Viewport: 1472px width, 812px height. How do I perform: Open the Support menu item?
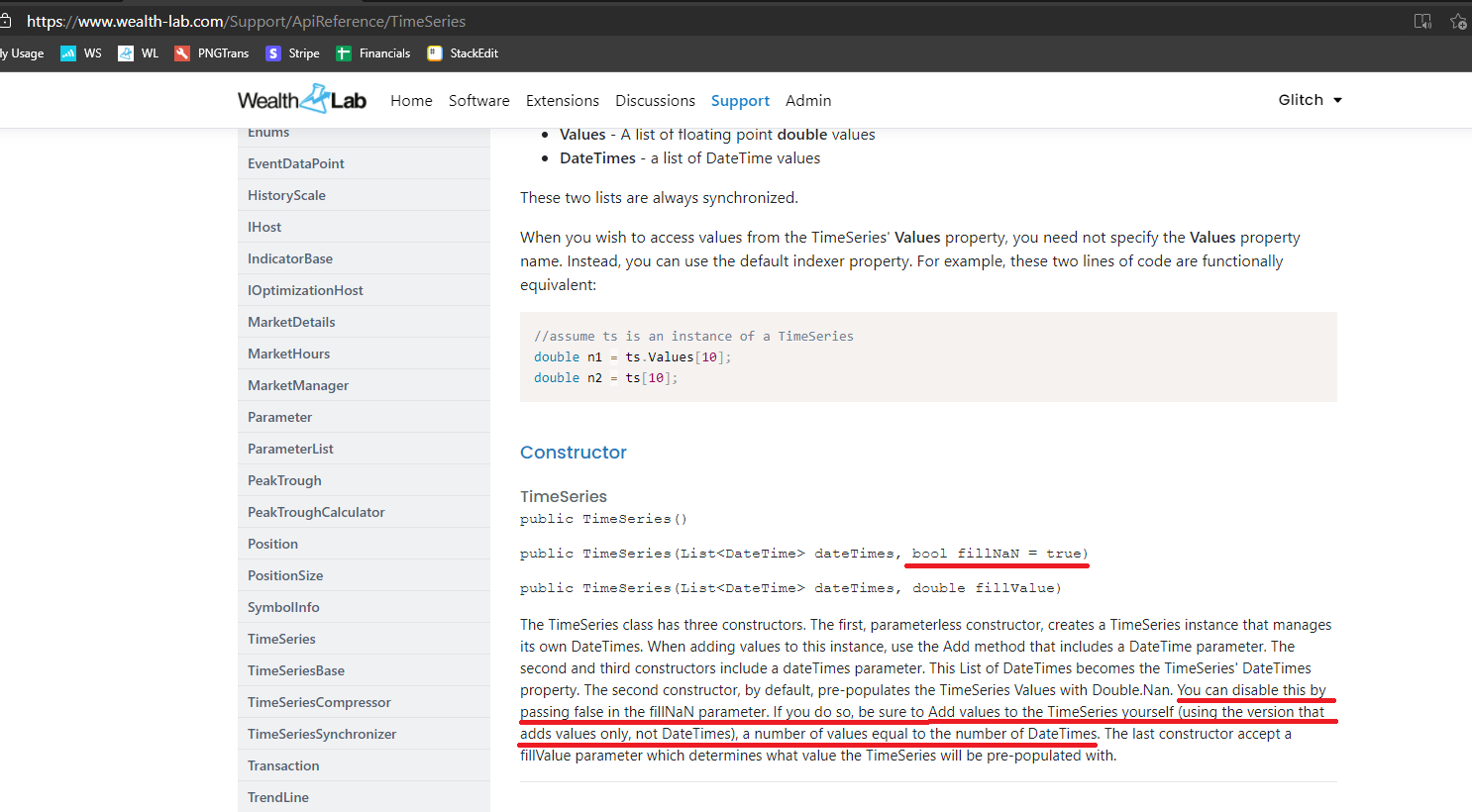740,101
